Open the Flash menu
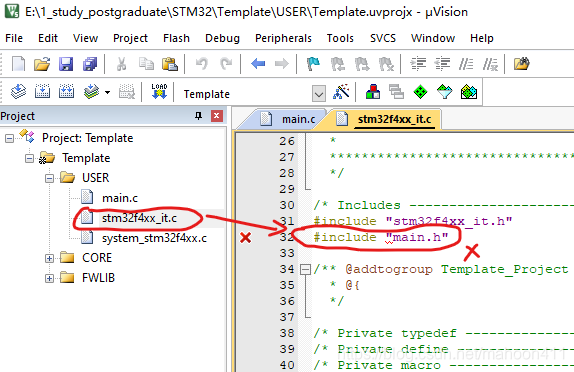Image resolution: width=574 pixels, height=372 pixels. click(176, 38)
